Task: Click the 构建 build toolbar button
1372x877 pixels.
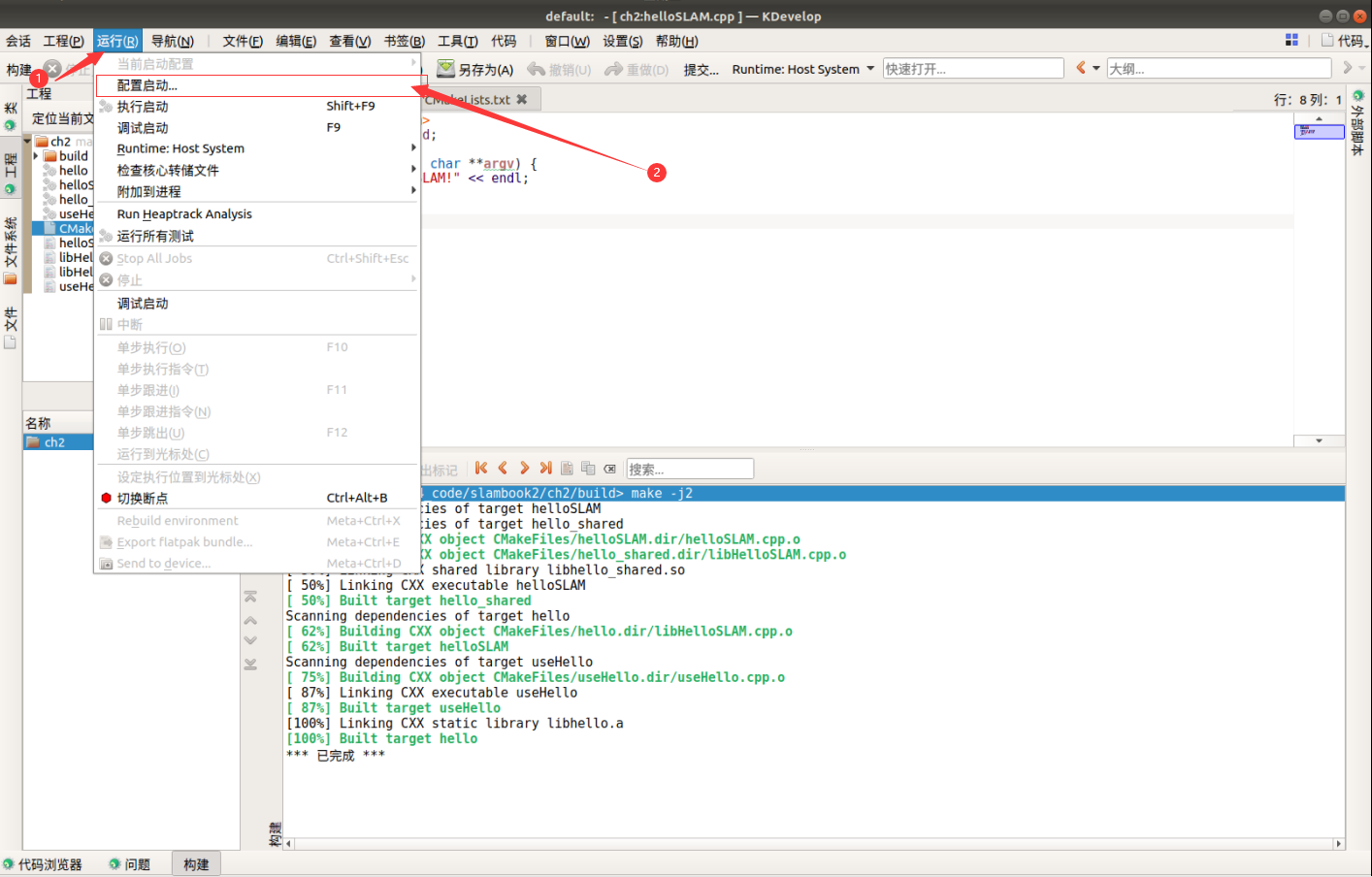Action: [x=18, y=69]
